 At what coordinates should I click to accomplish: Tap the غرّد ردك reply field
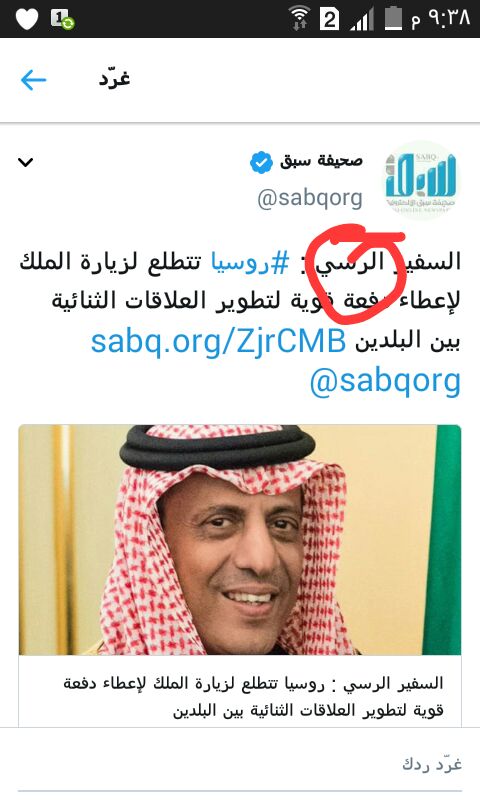tap(240, 764)
